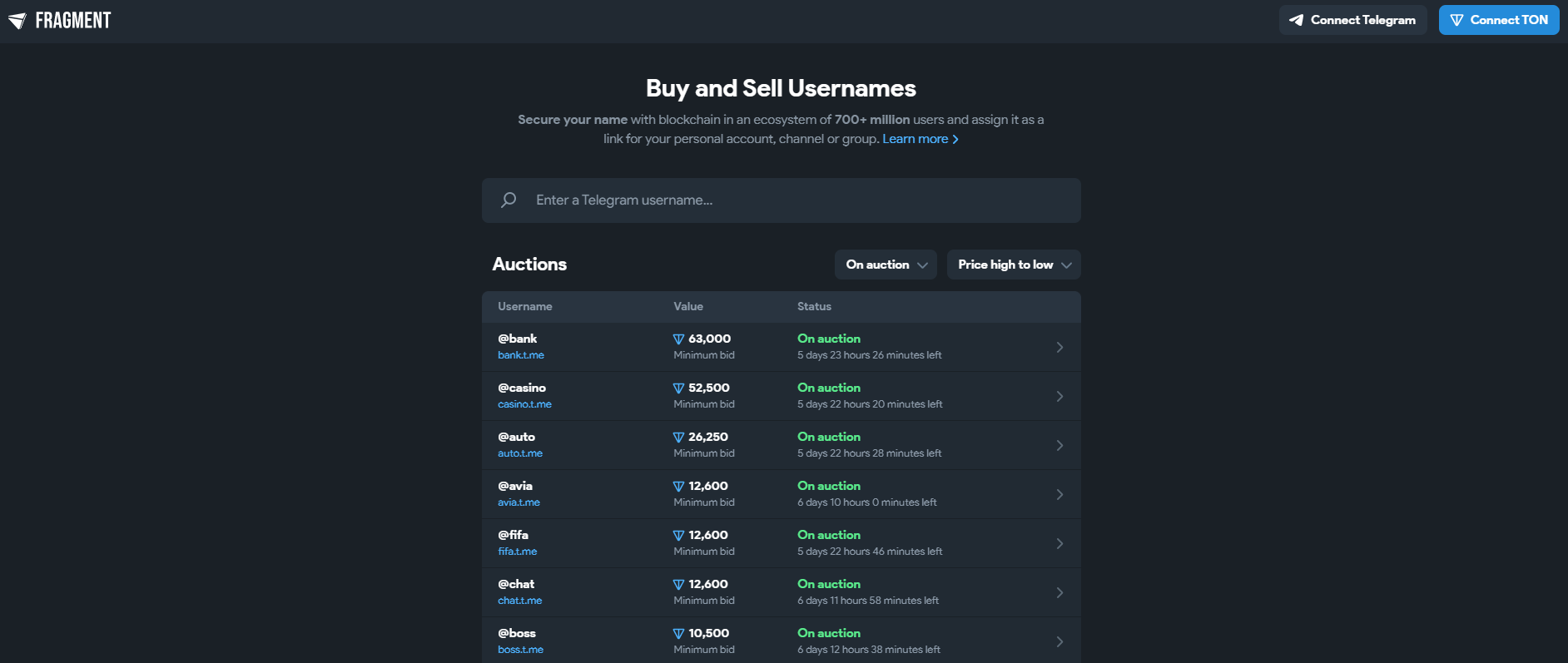Select the @boss username entry
The height and width of the screenshot is (663, 1568).
(517, 633)
